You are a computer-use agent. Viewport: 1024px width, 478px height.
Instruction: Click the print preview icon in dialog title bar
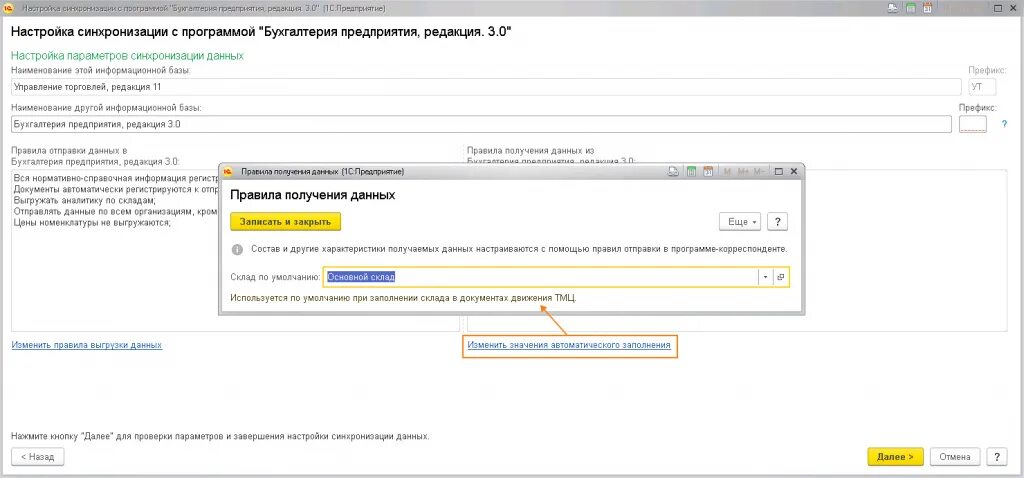674,172
